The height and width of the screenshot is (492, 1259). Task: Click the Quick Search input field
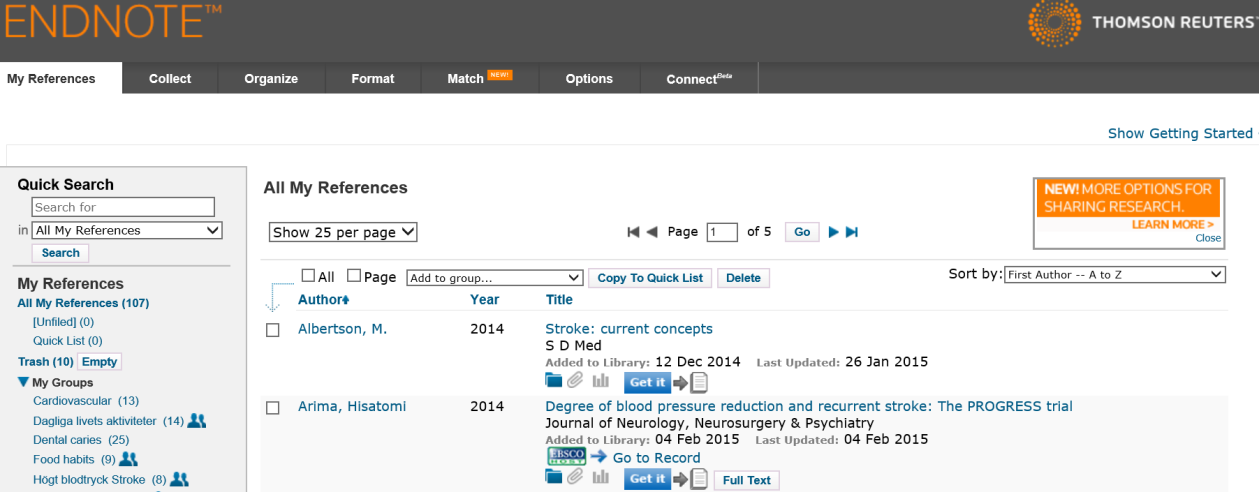[x=123, y=207]
